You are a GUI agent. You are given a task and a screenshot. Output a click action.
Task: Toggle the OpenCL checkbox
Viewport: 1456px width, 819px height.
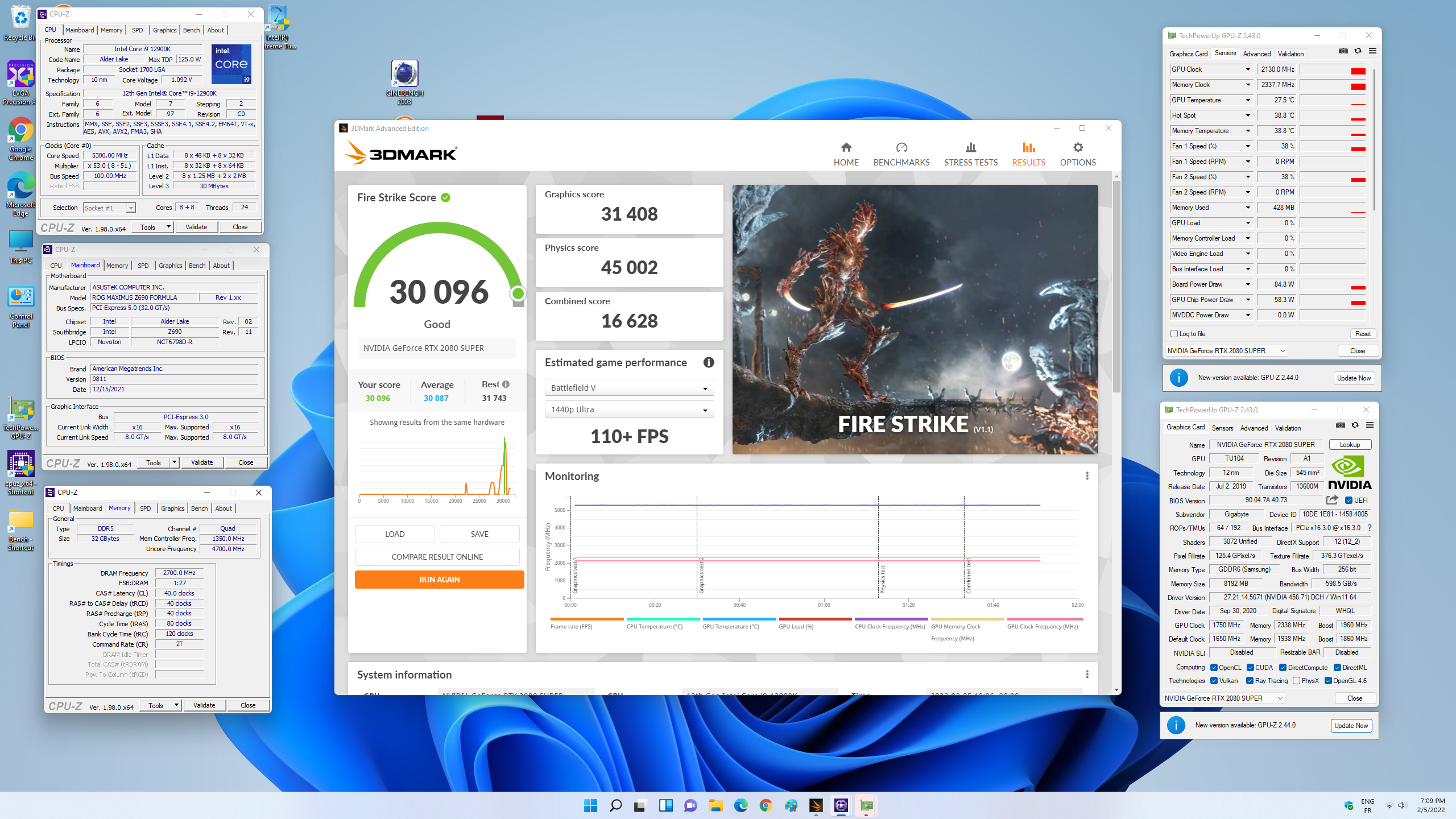(x=1214, y=668)
